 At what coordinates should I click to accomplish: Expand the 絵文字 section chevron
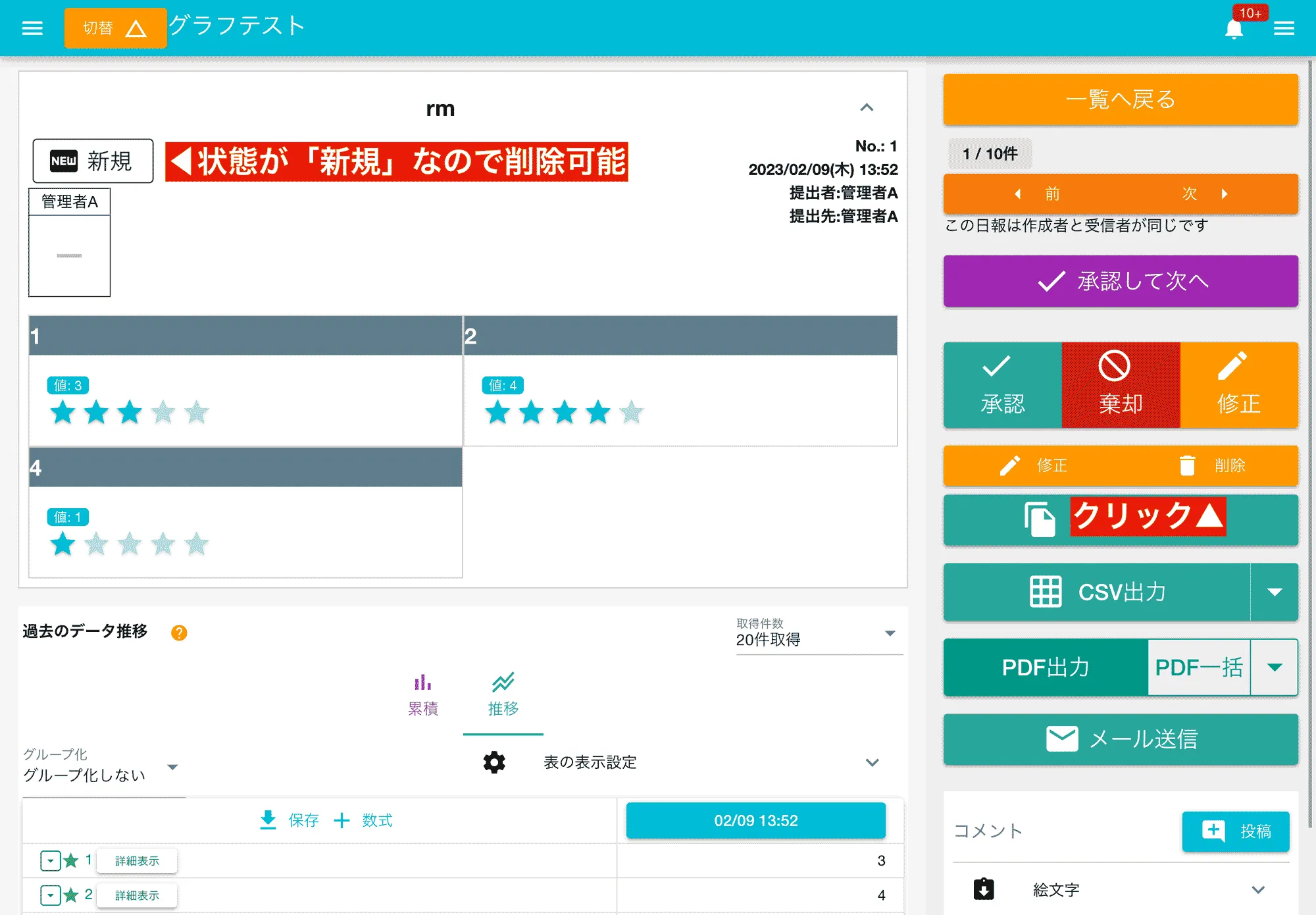(x=1257, y=889)
